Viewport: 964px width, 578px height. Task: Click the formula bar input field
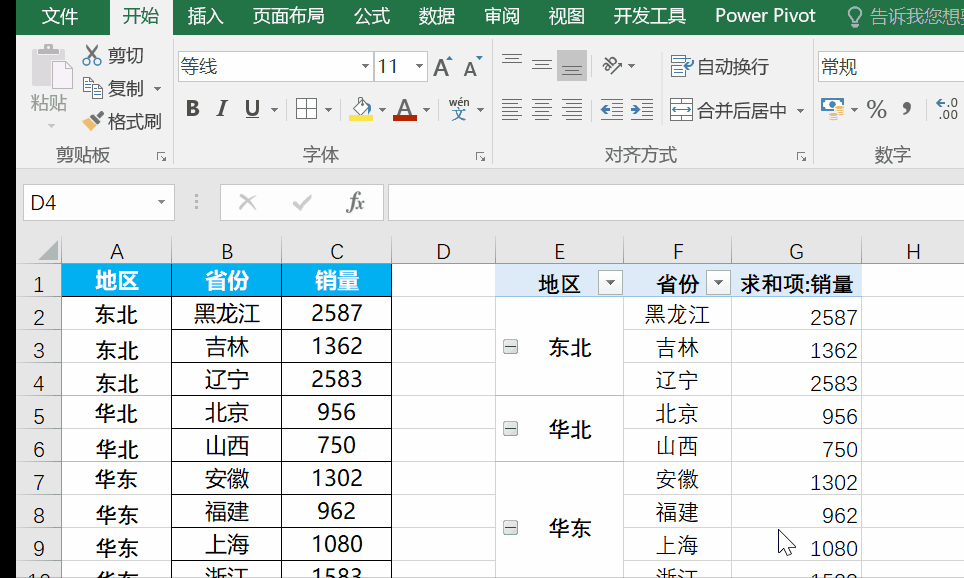676,202
